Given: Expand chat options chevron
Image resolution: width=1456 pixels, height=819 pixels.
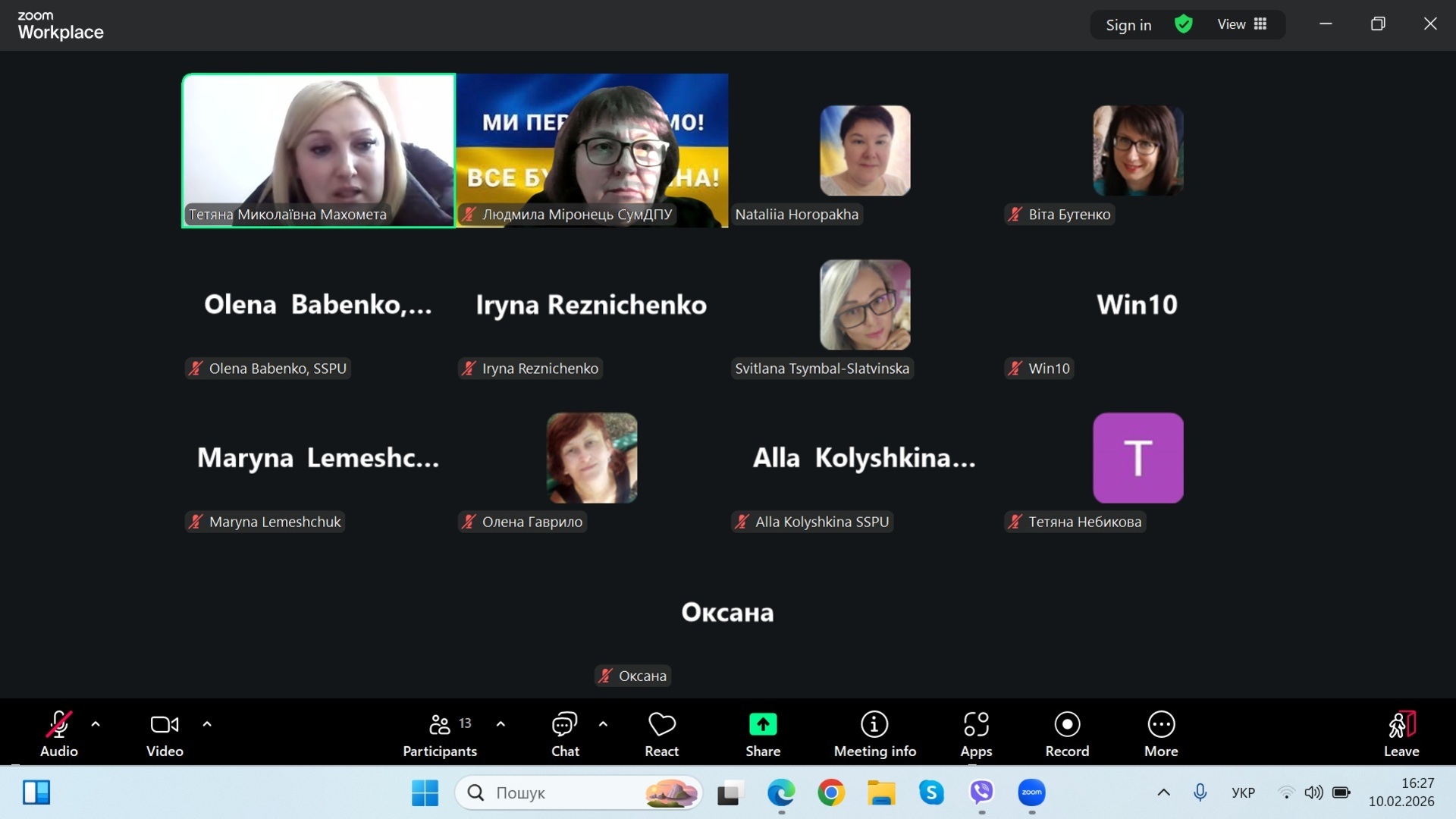Looking at the screenshot, I should click(603, 724).
